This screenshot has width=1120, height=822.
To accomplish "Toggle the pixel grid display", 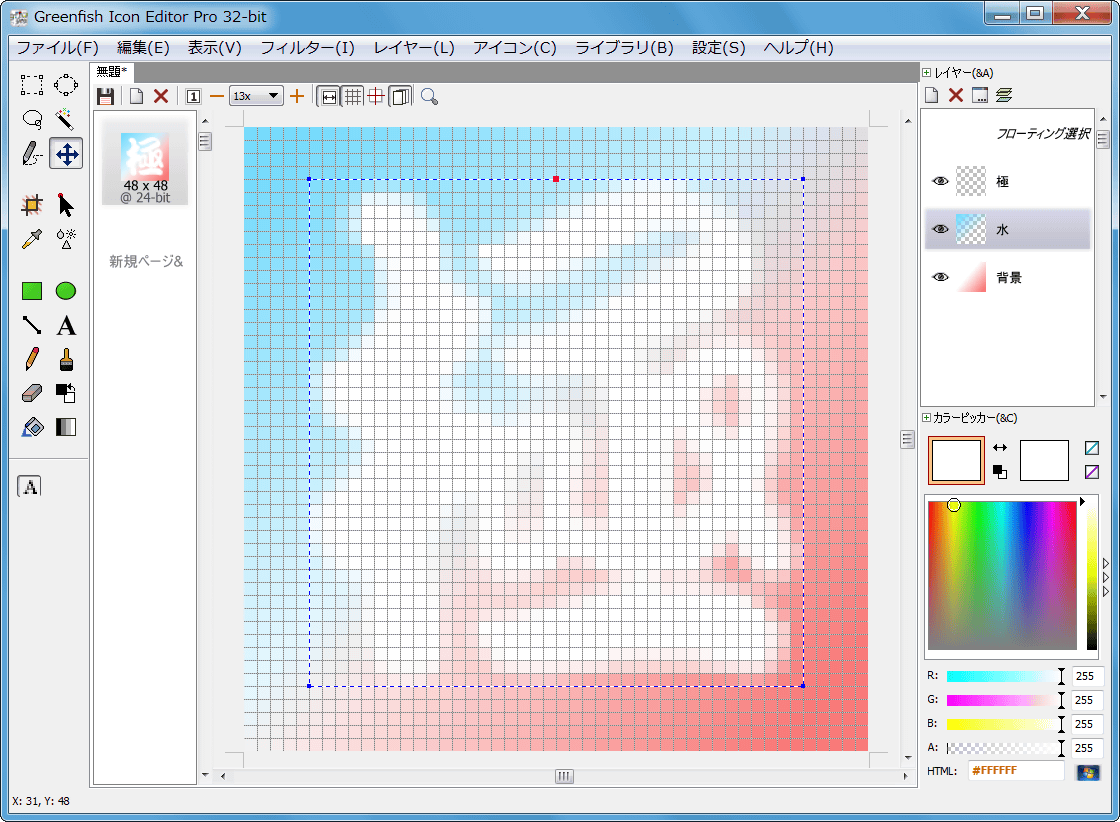I will (353, 96).
